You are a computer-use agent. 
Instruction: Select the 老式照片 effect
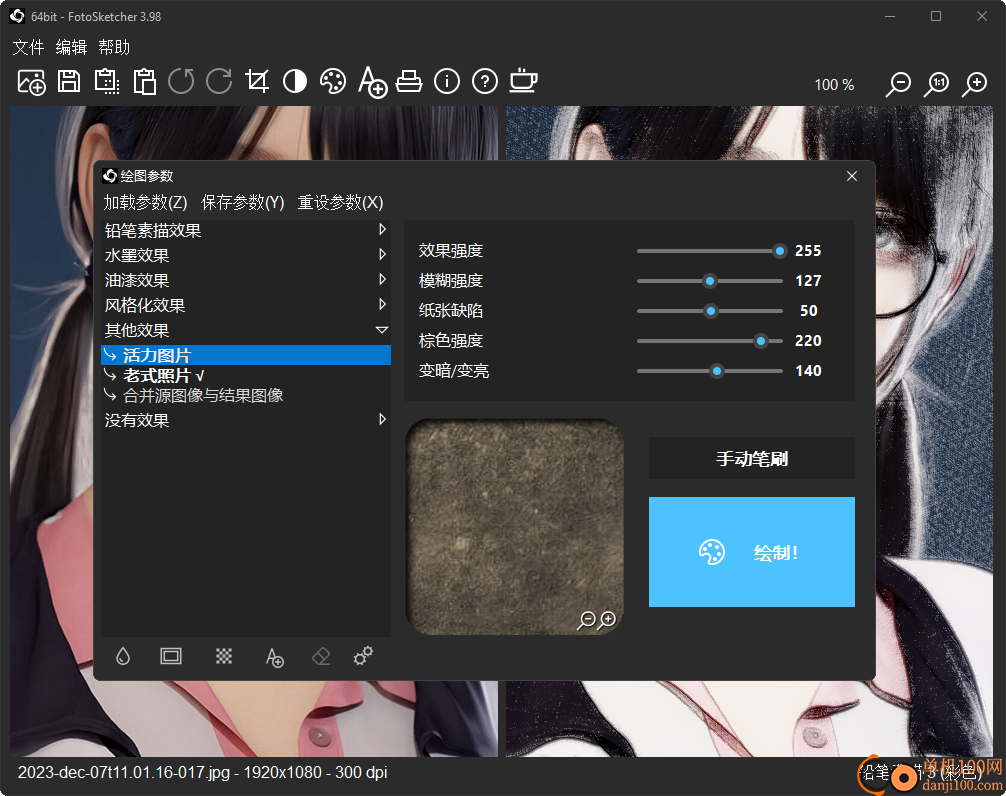tap(246, 375)
